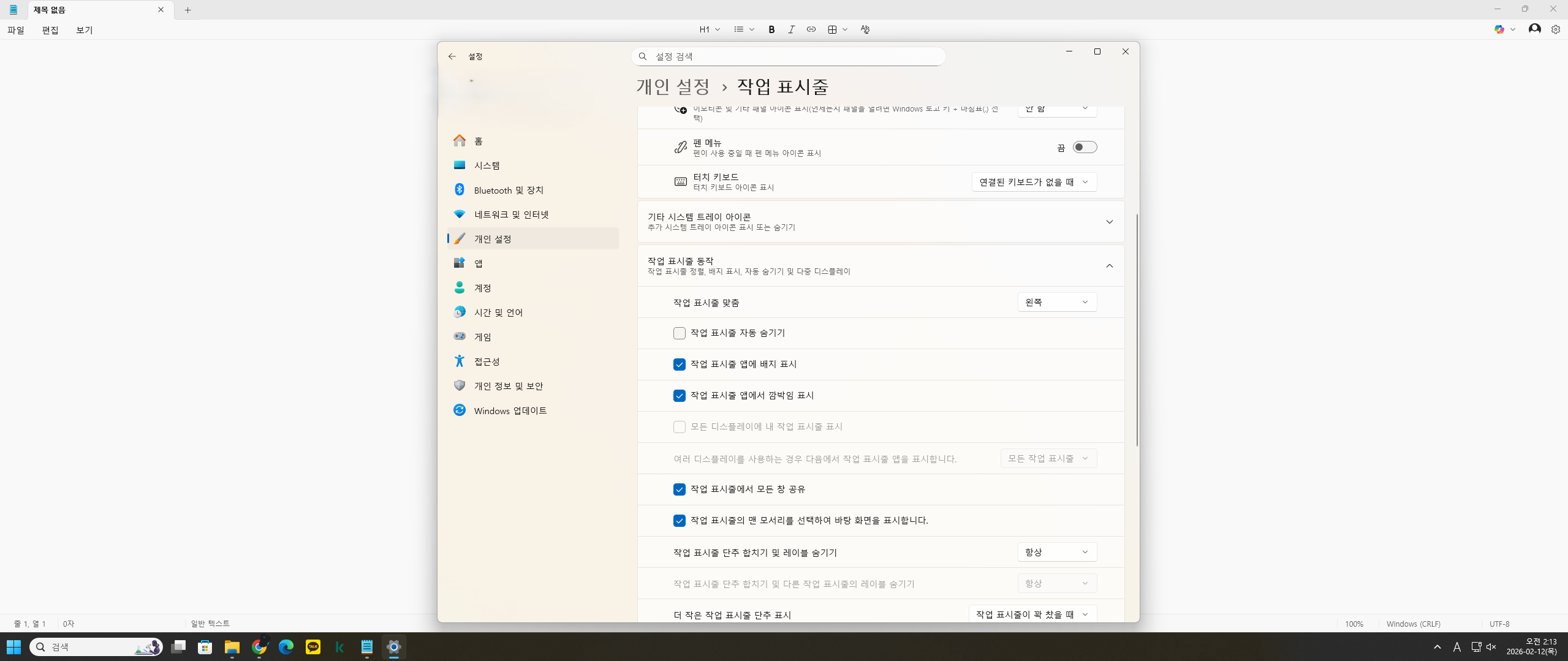This screenshot has height=661, width=1568.
Task: Expand 기타 시스템 트레이 아이콘
Action: coord(1110,222)
